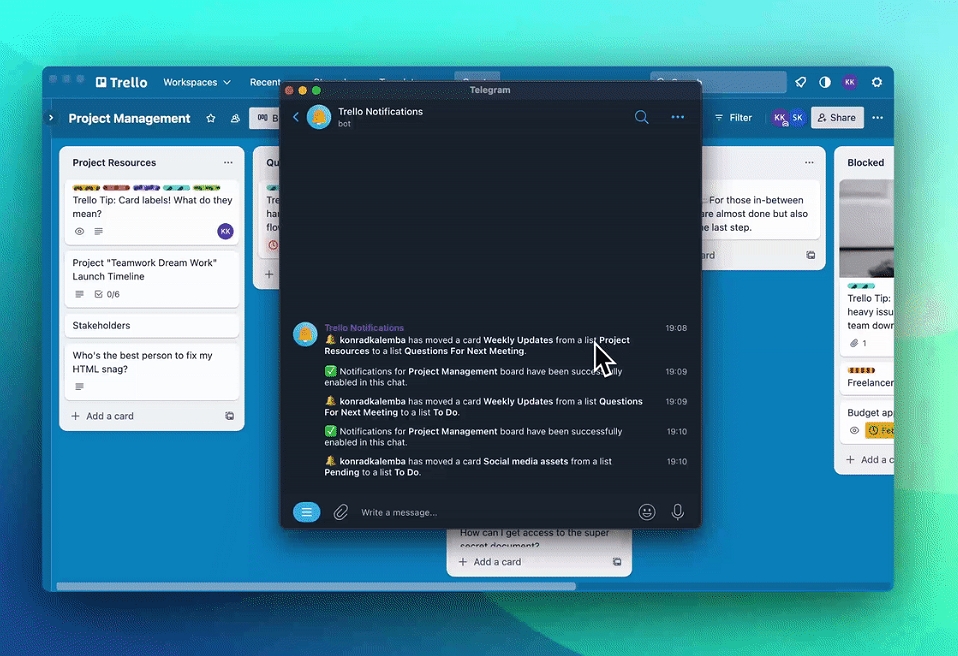958x656 pixels.
Task: Open the Freelancer card in Blocked list
Action: [x=866, y=379]
